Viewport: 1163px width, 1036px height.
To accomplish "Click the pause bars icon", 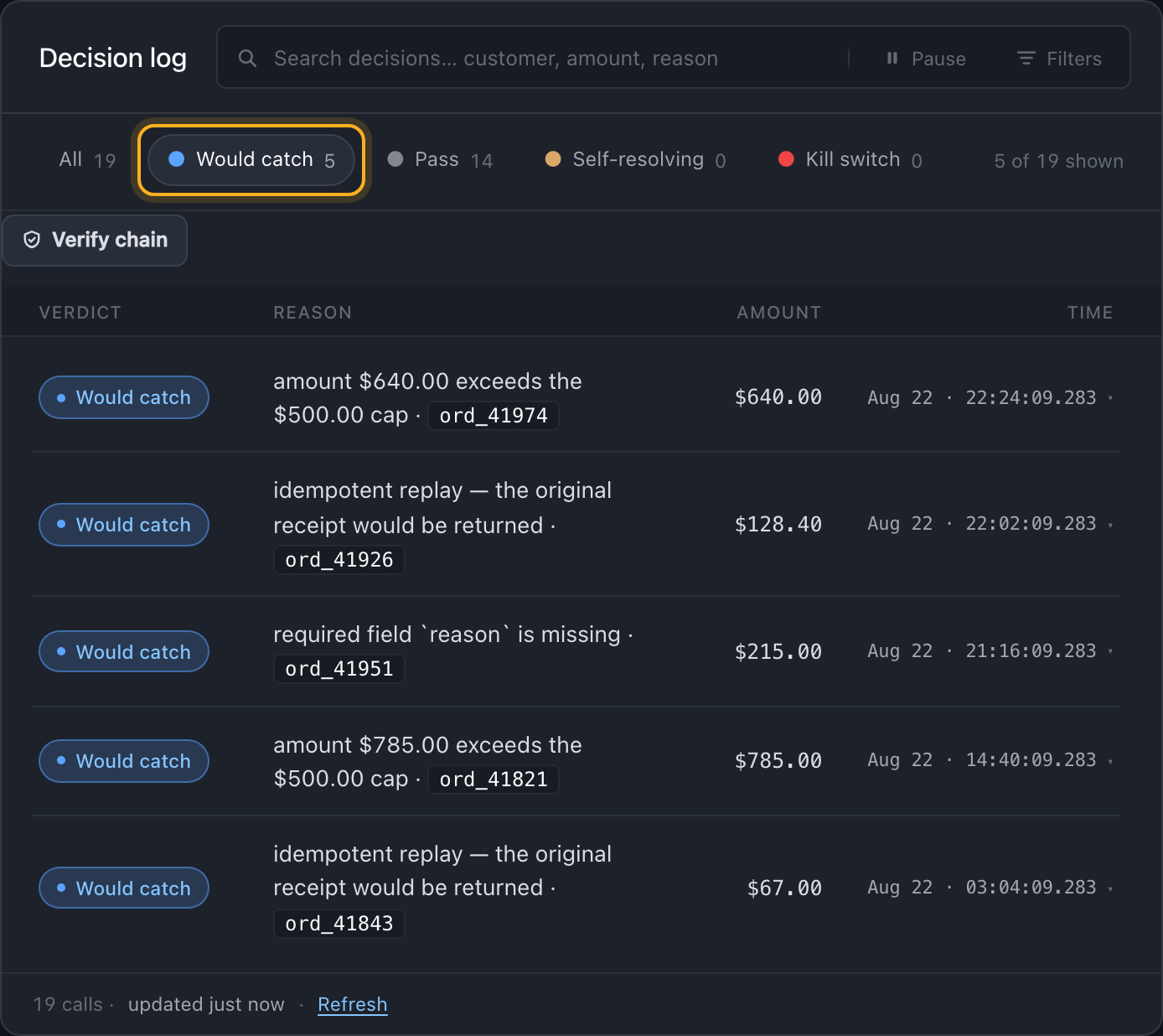I will point(892,58).
